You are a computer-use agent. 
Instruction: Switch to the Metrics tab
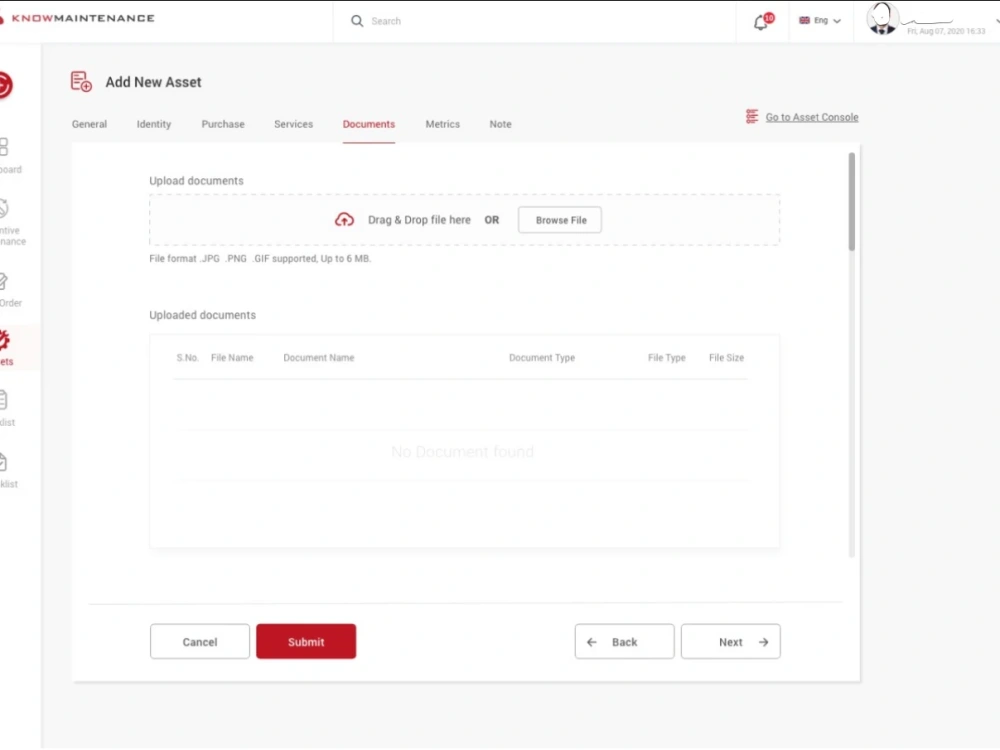coord(443,124)
